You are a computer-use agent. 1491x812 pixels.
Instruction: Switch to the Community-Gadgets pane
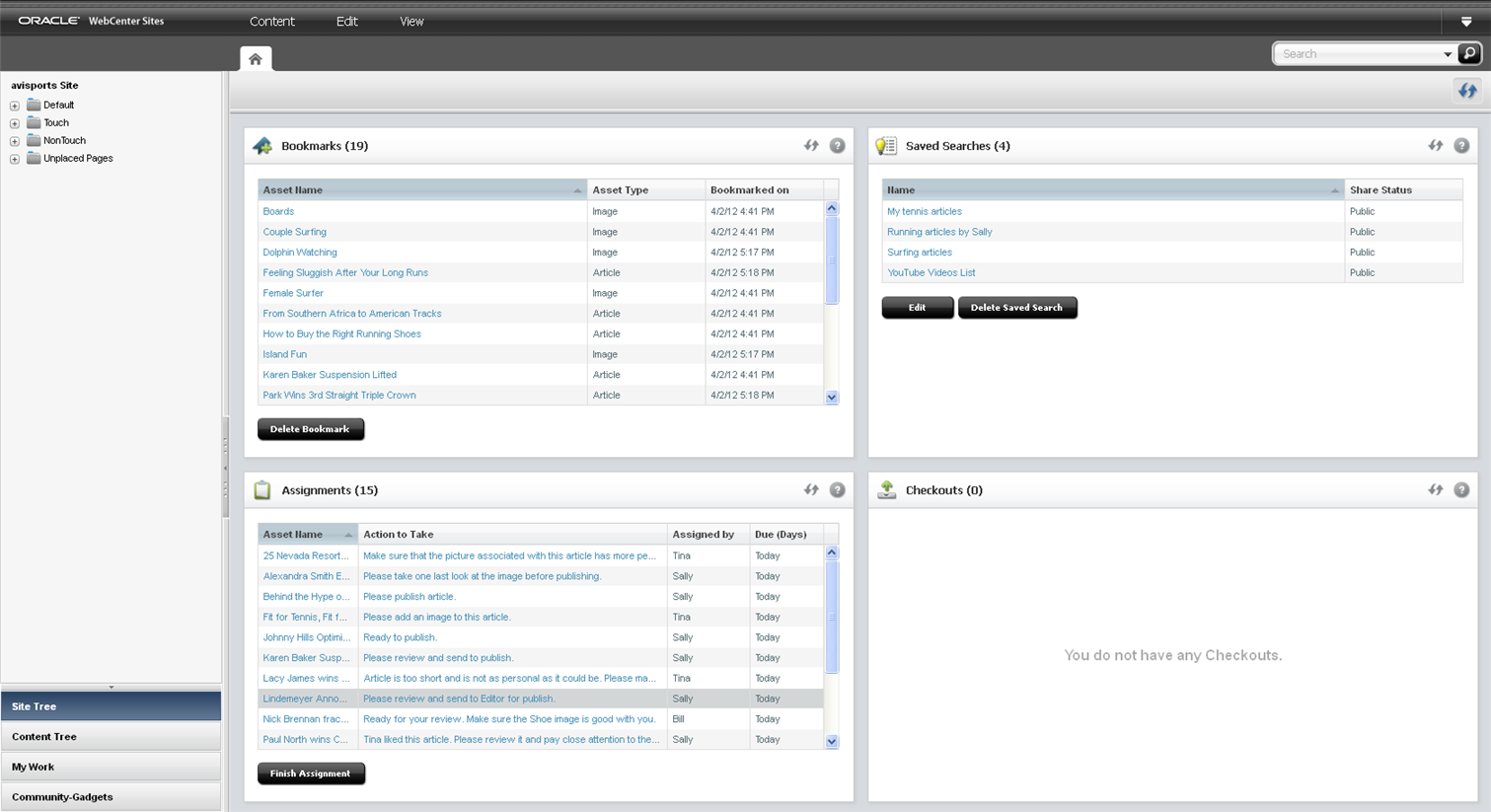[x=111, y=797]
